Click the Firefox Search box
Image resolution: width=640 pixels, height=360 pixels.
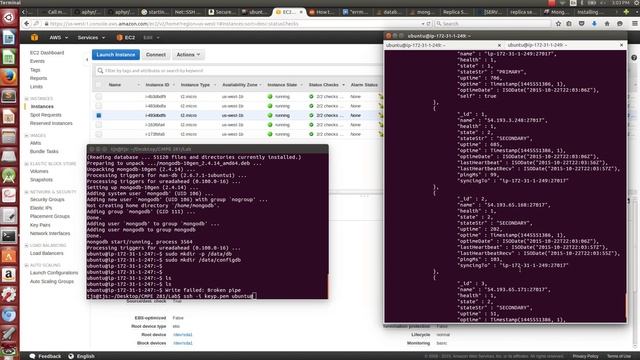tap(493, 24)
